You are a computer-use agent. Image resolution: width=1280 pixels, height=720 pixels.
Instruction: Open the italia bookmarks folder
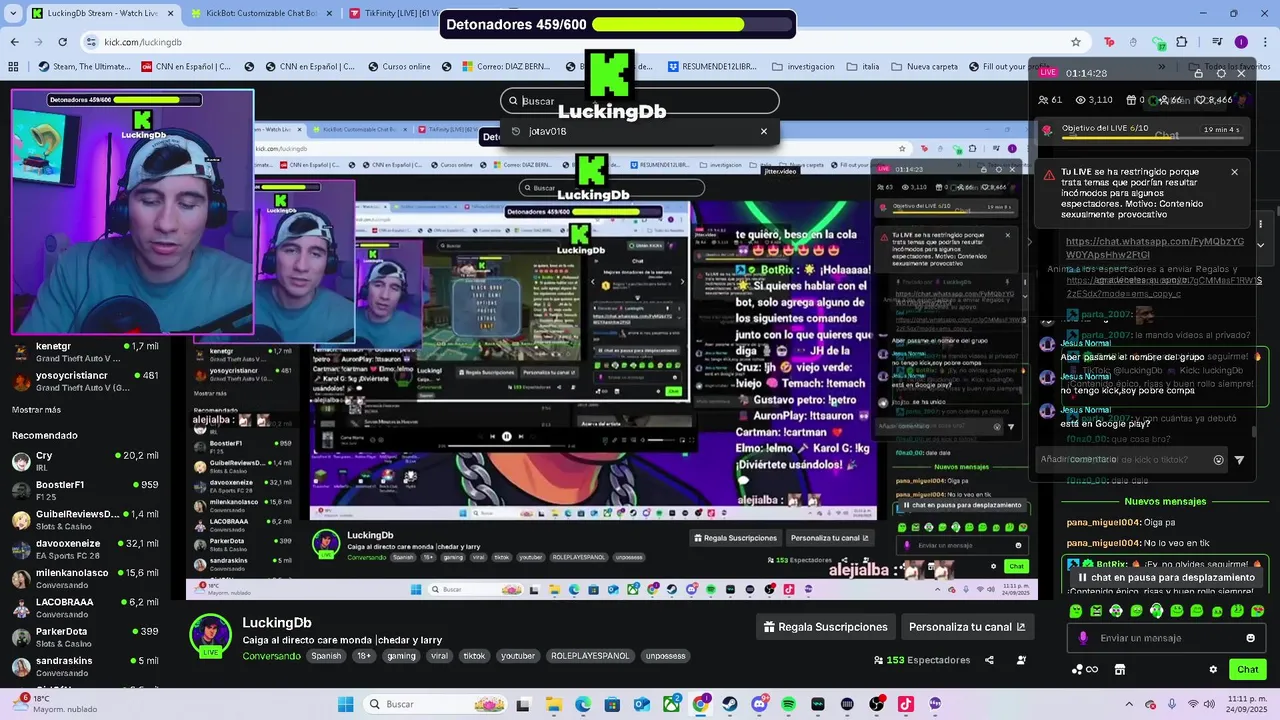click(863, 67)
